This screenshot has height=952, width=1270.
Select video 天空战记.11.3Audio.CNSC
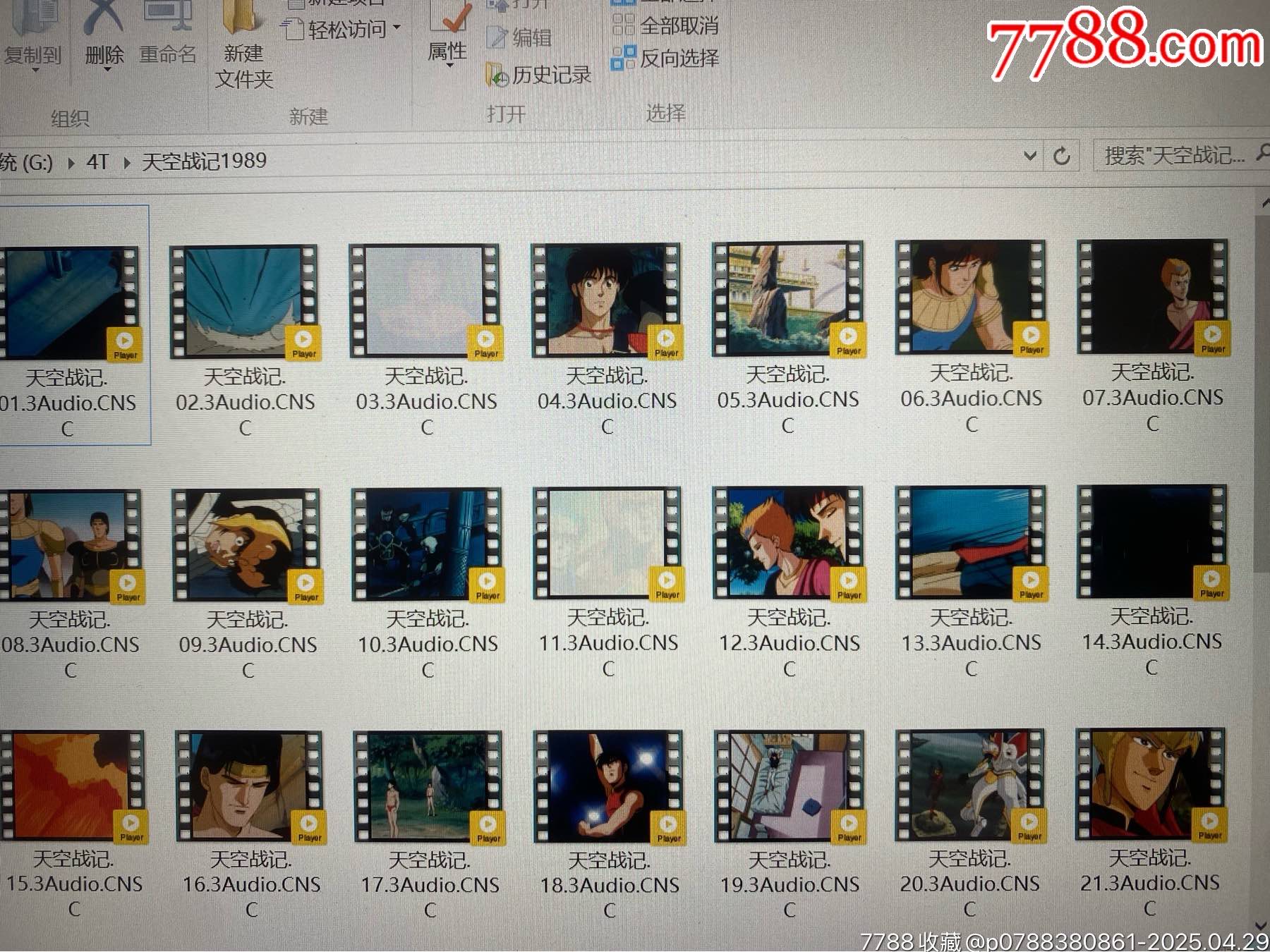point(608,583)
